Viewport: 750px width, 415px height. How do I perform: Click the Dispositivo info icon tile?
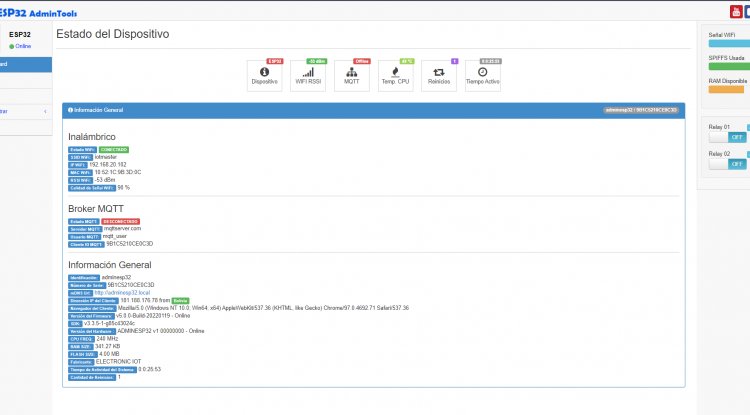click(x=265, y=76)
